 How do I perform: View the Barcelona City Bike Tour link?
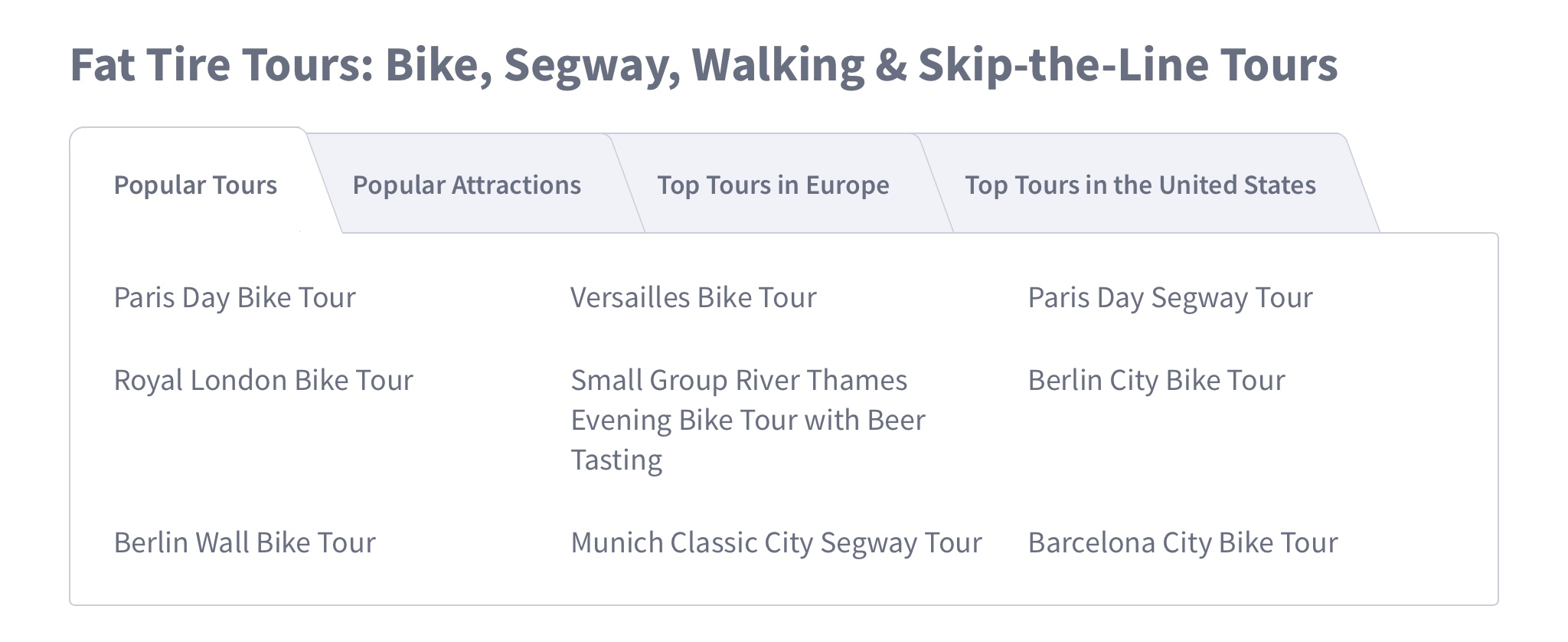tap(1182, 543)
